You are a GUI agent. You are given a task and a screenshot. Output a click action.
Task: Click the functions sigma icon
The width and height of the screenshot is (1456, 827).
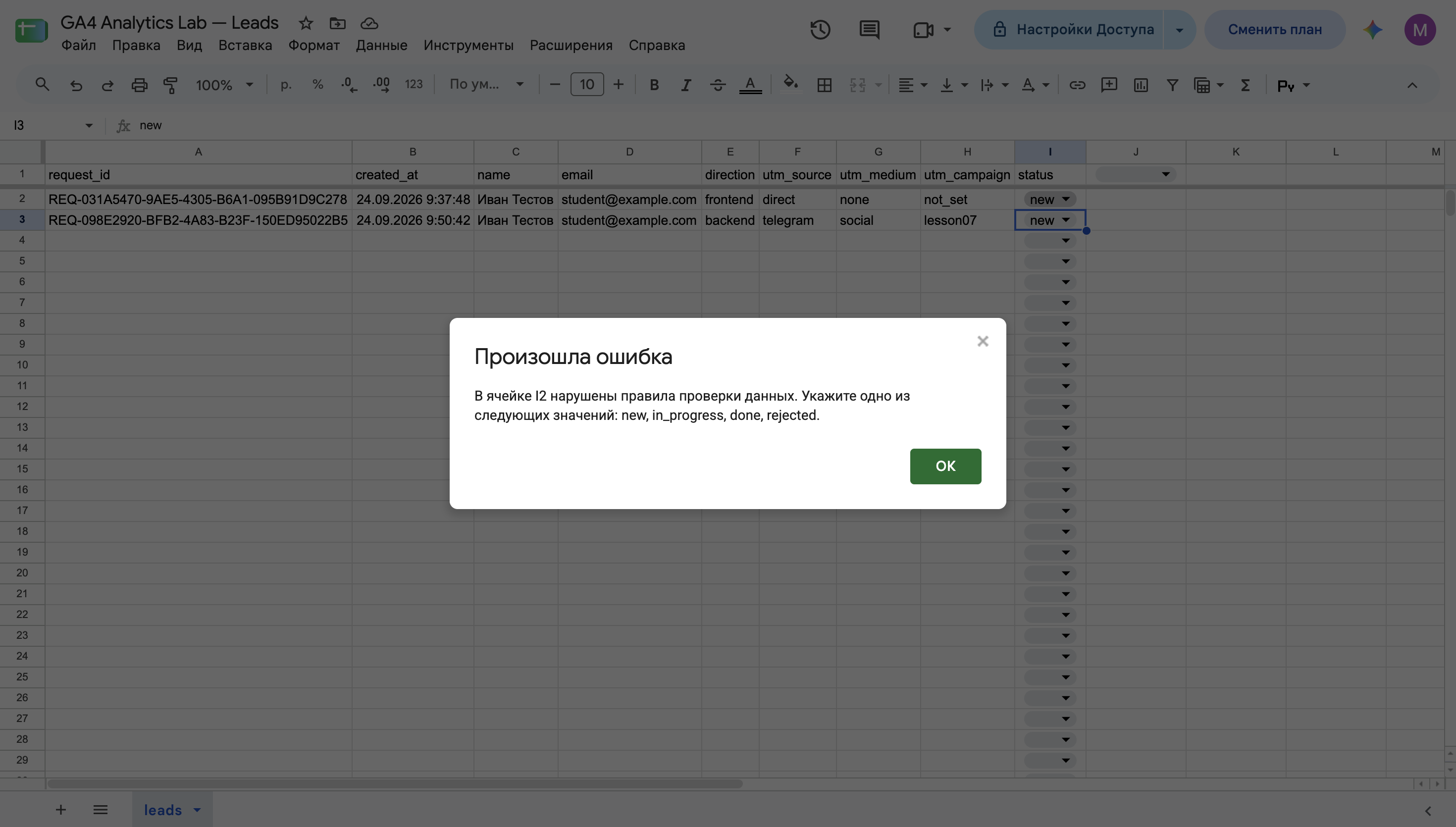tap(1246, 85)
